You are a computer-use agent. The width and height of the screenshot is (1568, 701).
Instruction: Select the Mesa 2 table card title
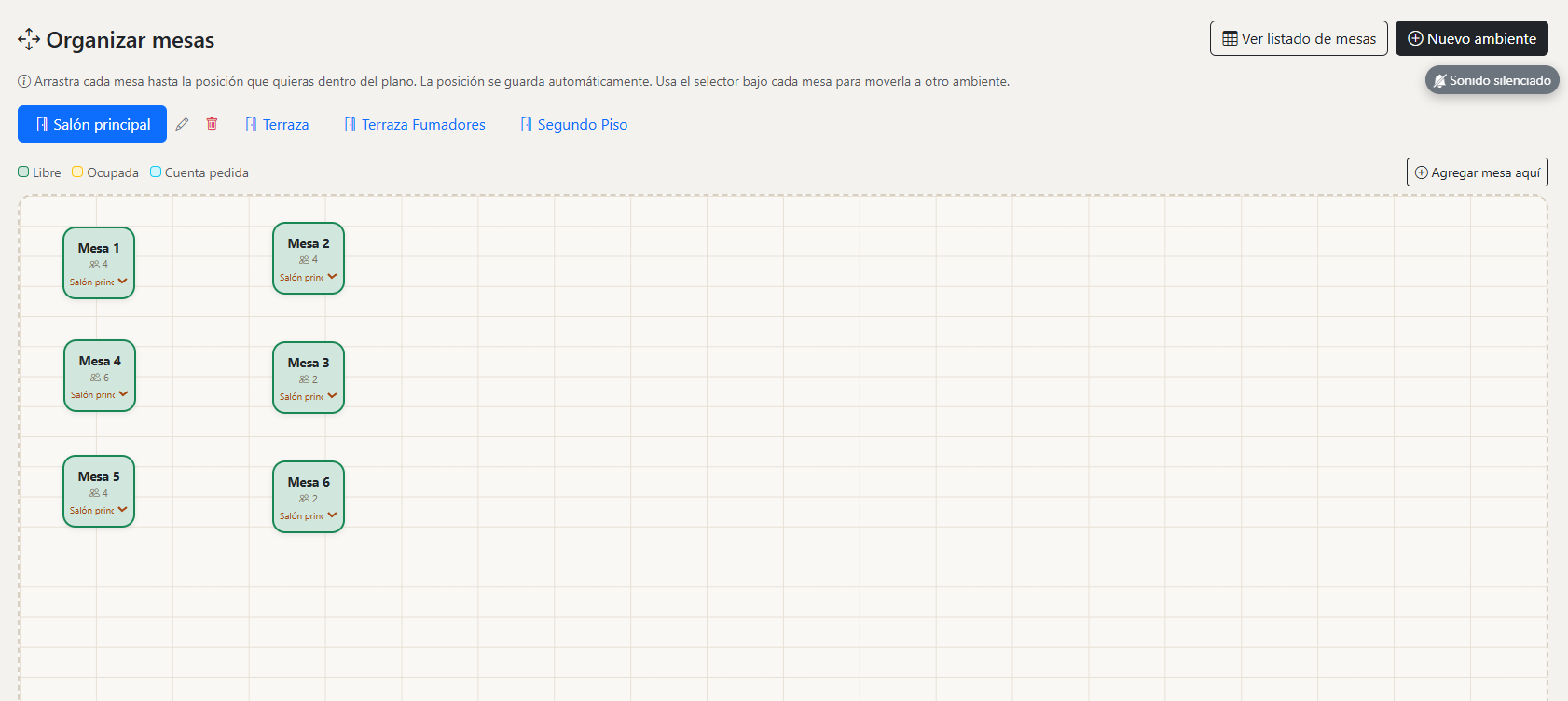coord(309,243)
